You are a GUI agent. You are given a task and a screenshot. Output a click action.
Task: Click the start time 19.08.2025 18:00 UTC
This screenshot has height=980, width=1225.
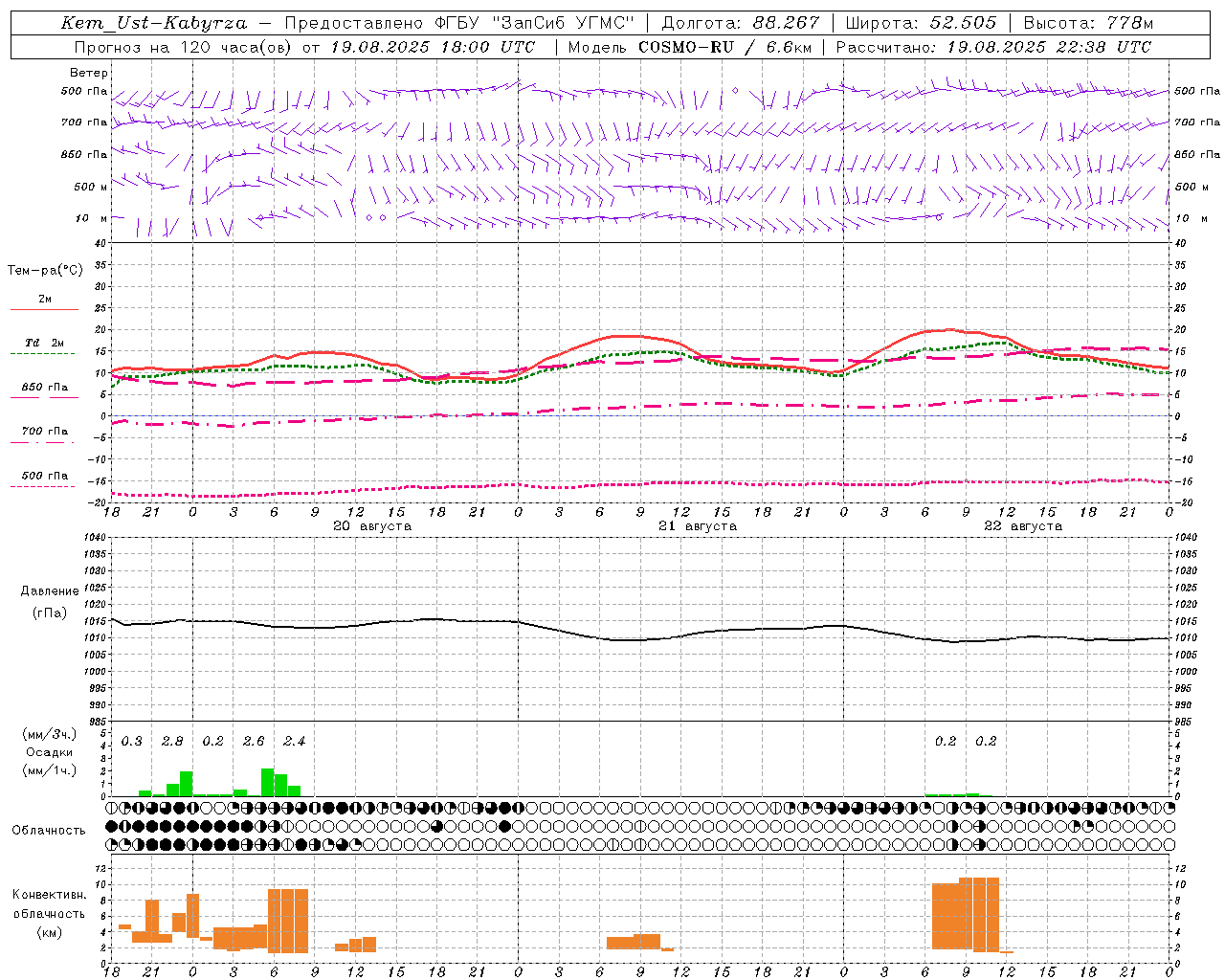pyautogui.click(x=433, y=47)
